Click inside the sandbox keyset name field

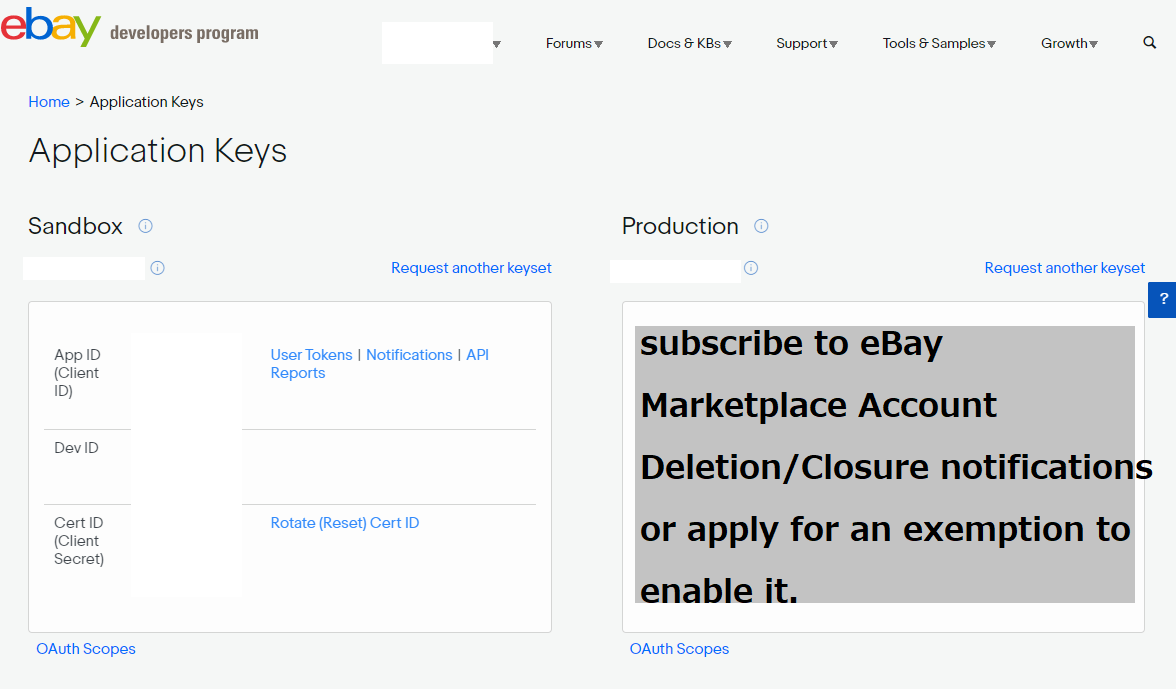pyautogui.click(x=84, y=268)
